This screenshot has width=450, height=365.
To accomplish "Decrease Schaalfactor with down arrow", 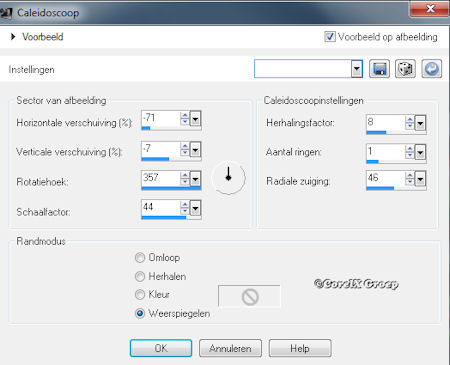I will click(185, 211).
